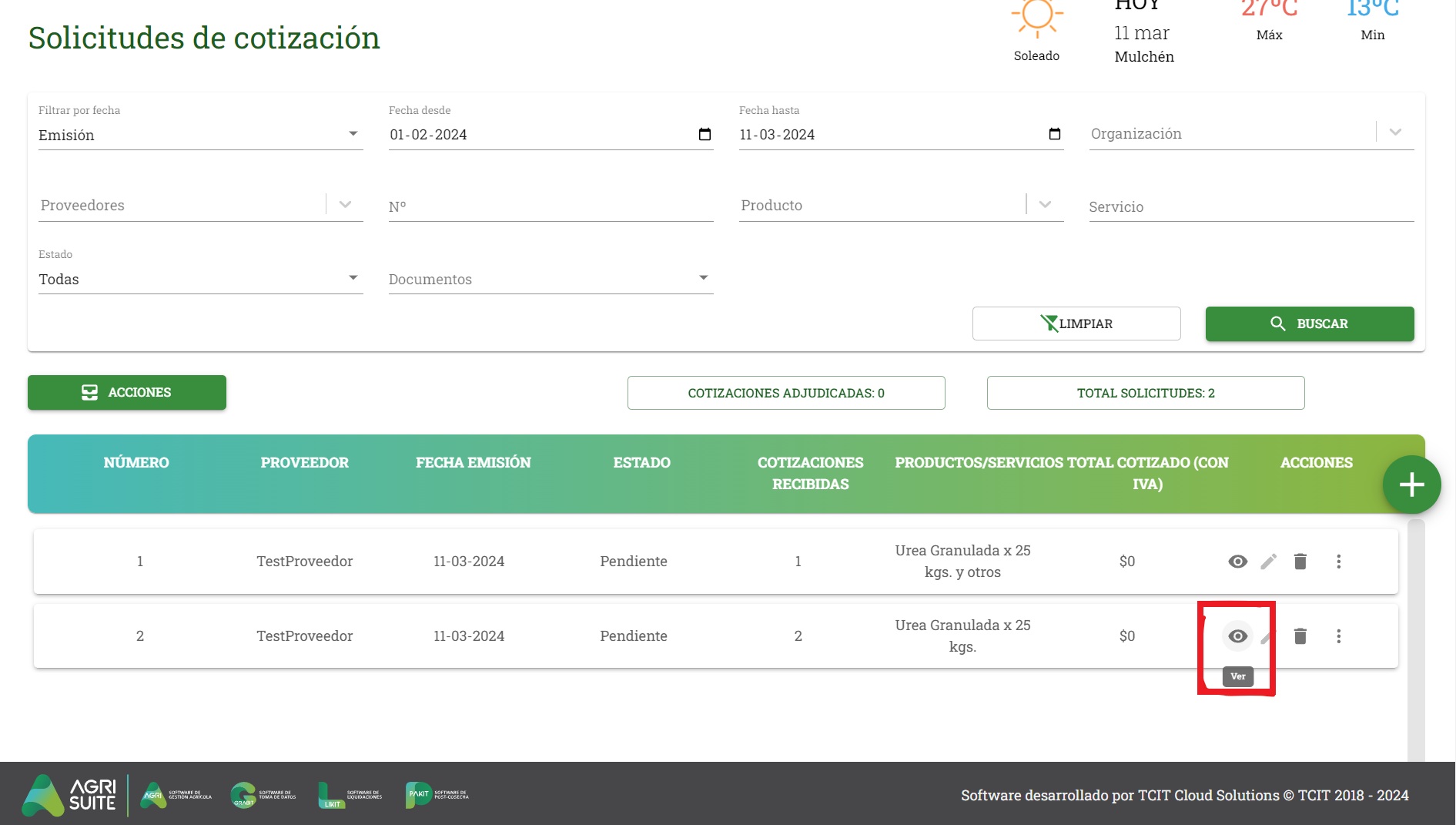Edit request 1 with pencil icon

[1268, 562]
